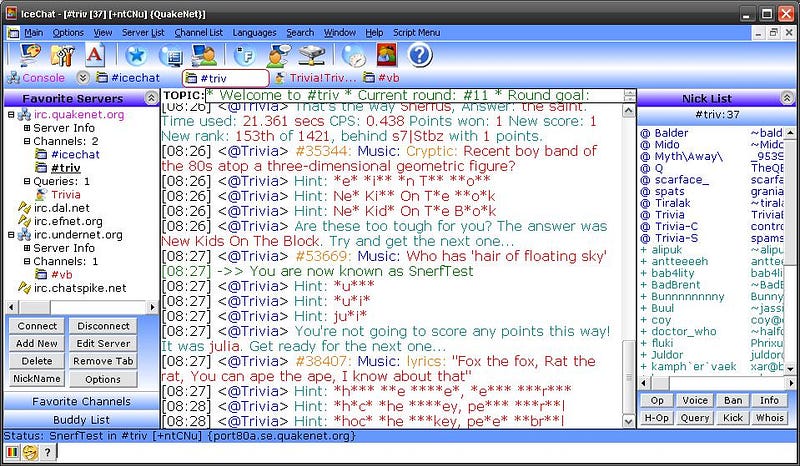Screen dimensions: 800x466
Task: Switch to the Console tab
Action: pos(36,78)
